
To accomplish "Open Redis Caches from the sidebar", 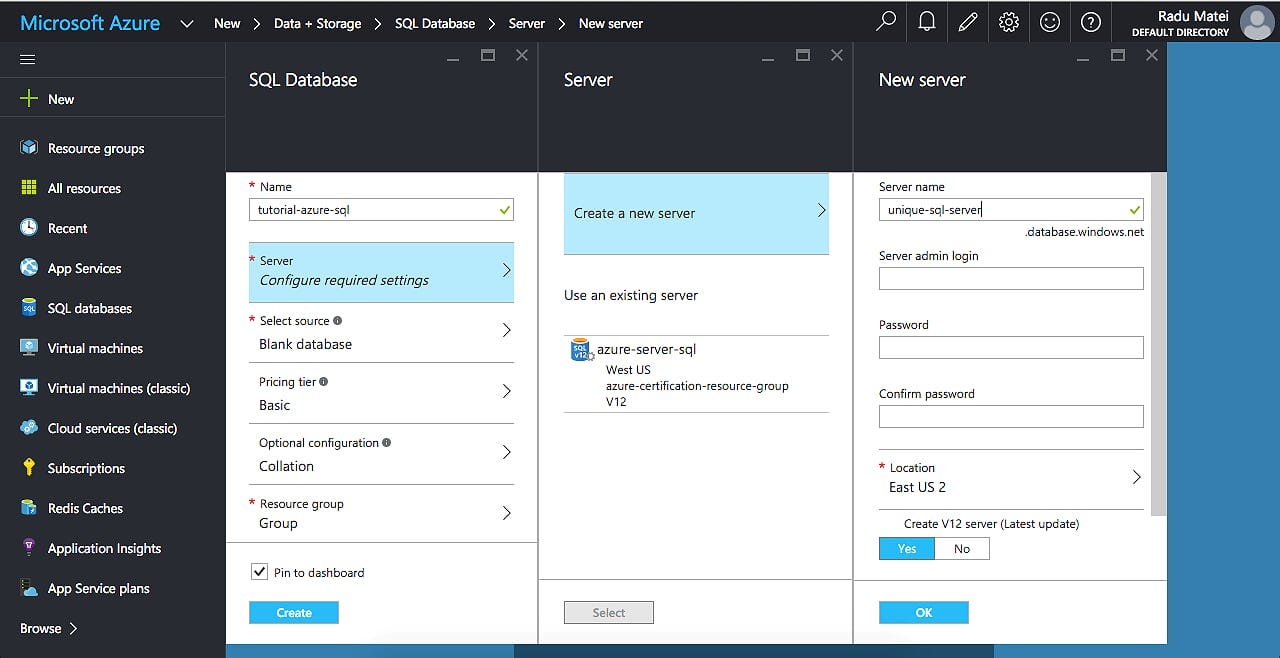I will (x=84, y=508).
